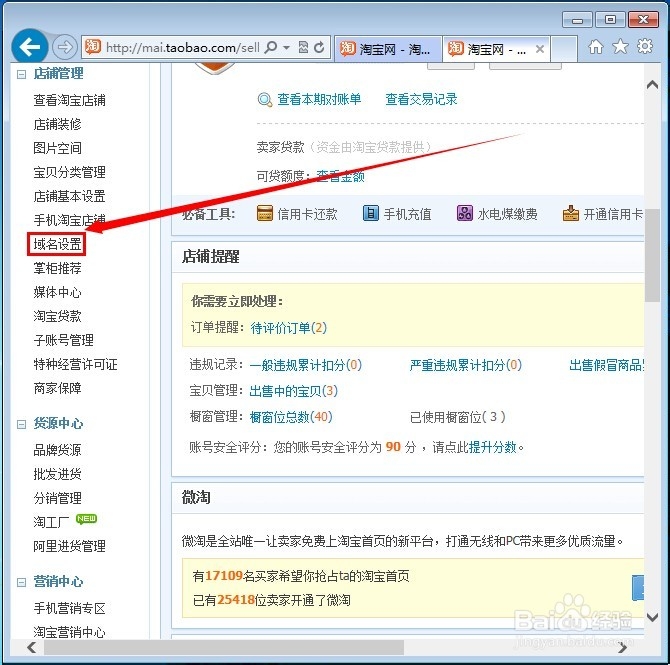Click the 信用卡还款 credit card icon

tap(265, 213)
